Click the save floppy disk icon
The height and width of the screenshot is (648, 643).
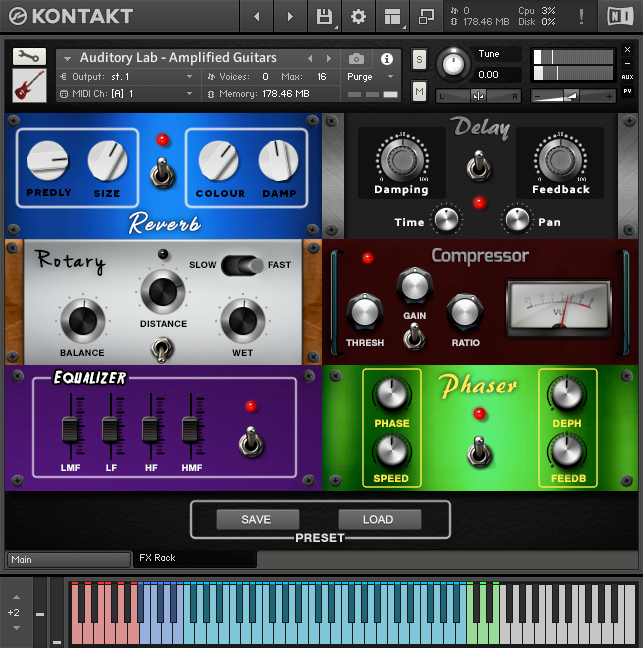pos(324,17)
